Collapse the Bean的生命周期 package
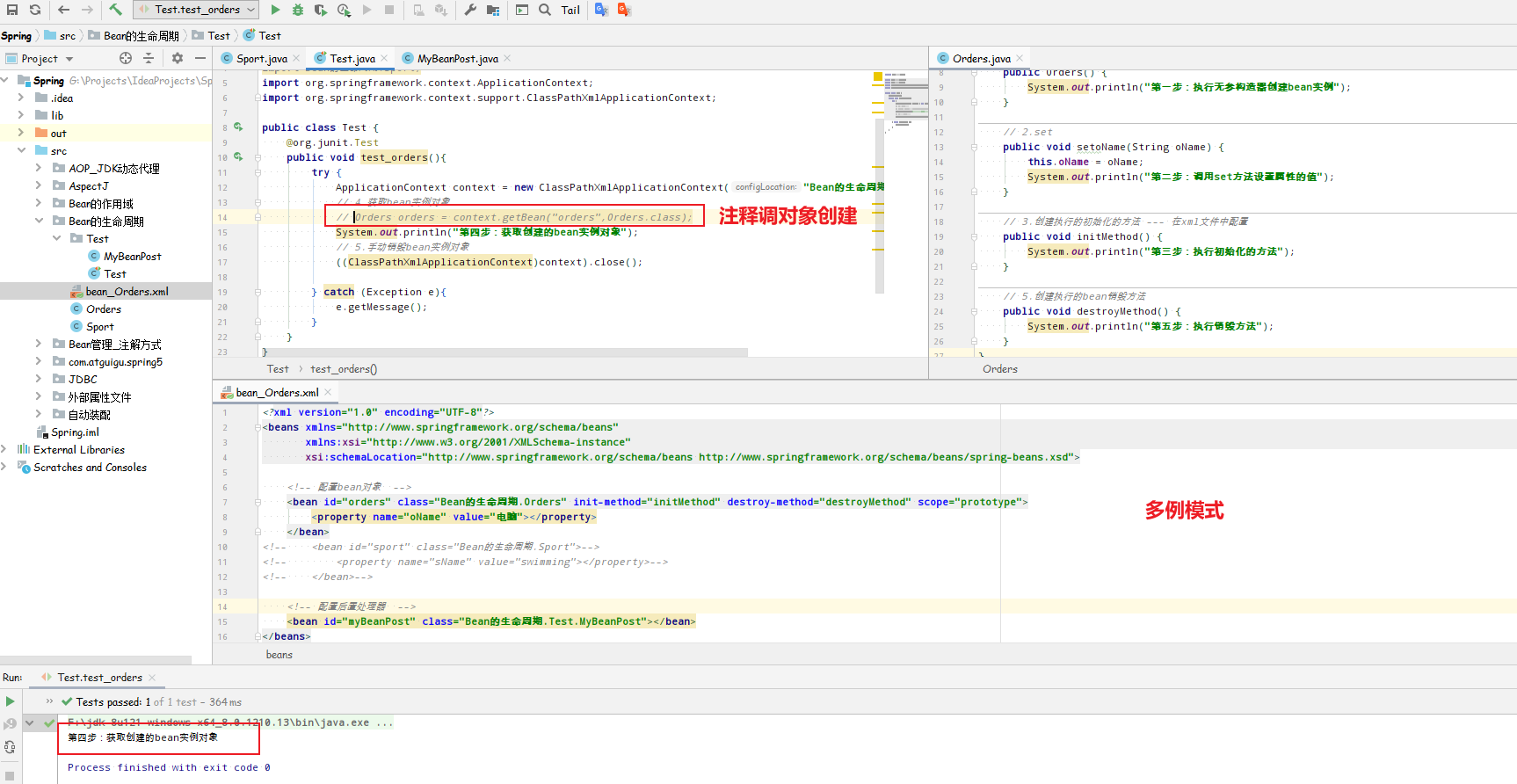Image resolution: width=1517 pixels, height=784 pixels. (39, 221)
